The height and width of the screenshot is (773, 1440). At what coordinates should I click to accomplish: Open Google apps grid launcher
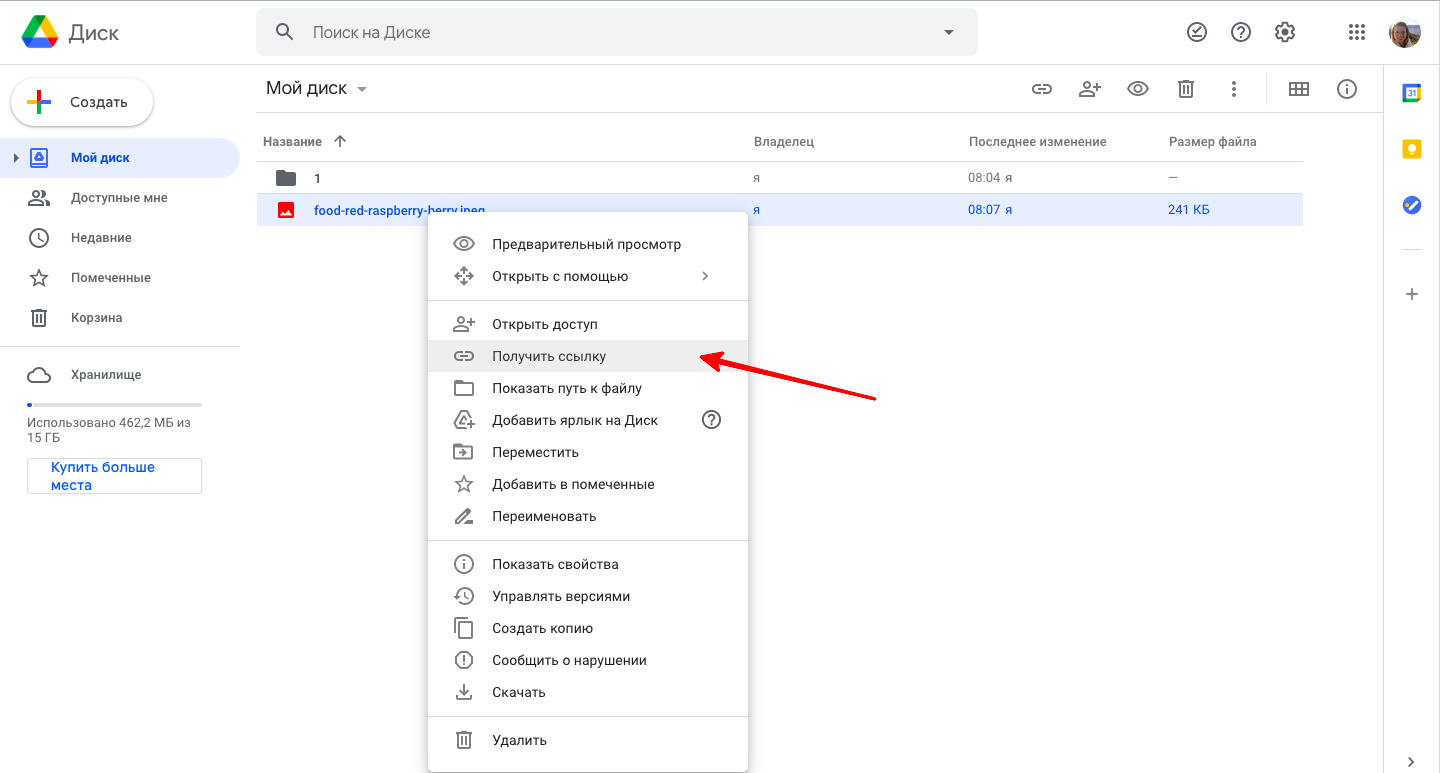click(1357, 32)
